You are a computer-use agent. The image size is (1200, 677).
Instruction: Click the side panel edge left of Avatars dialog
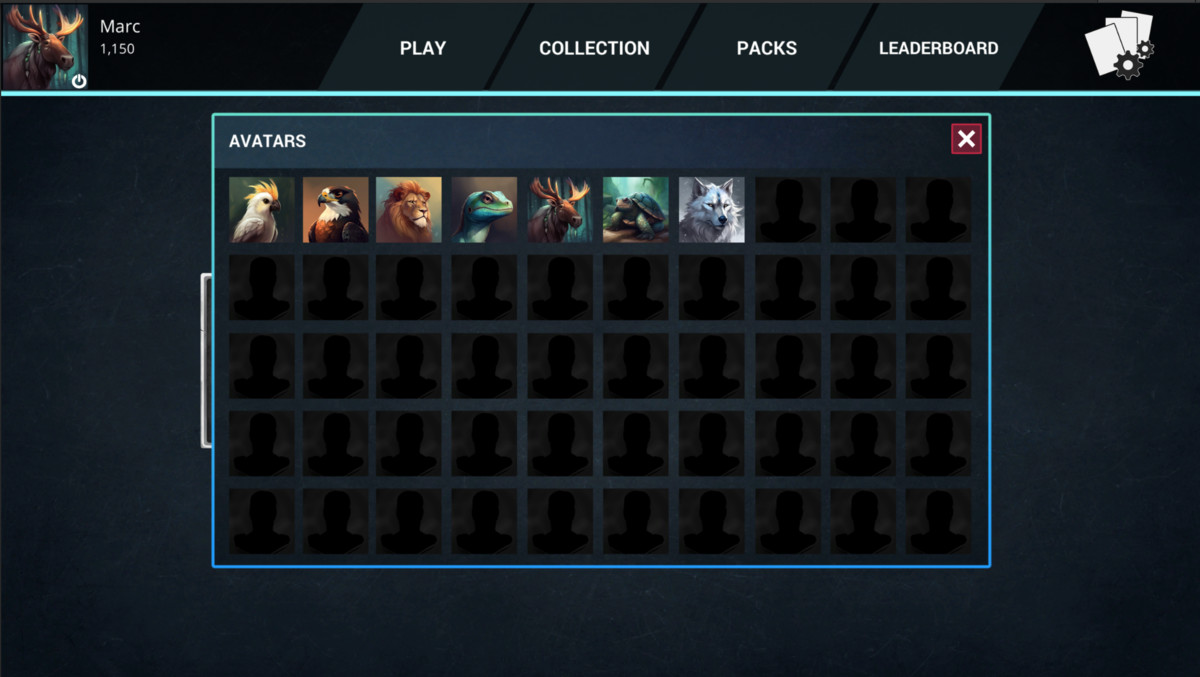click(206, 360)
